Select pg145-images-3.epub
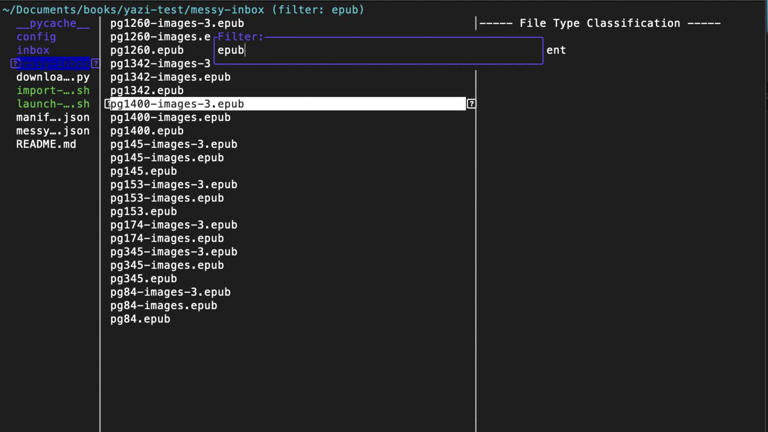The height and width of the screenshot is (432, 768). click(x=173, y=144)
